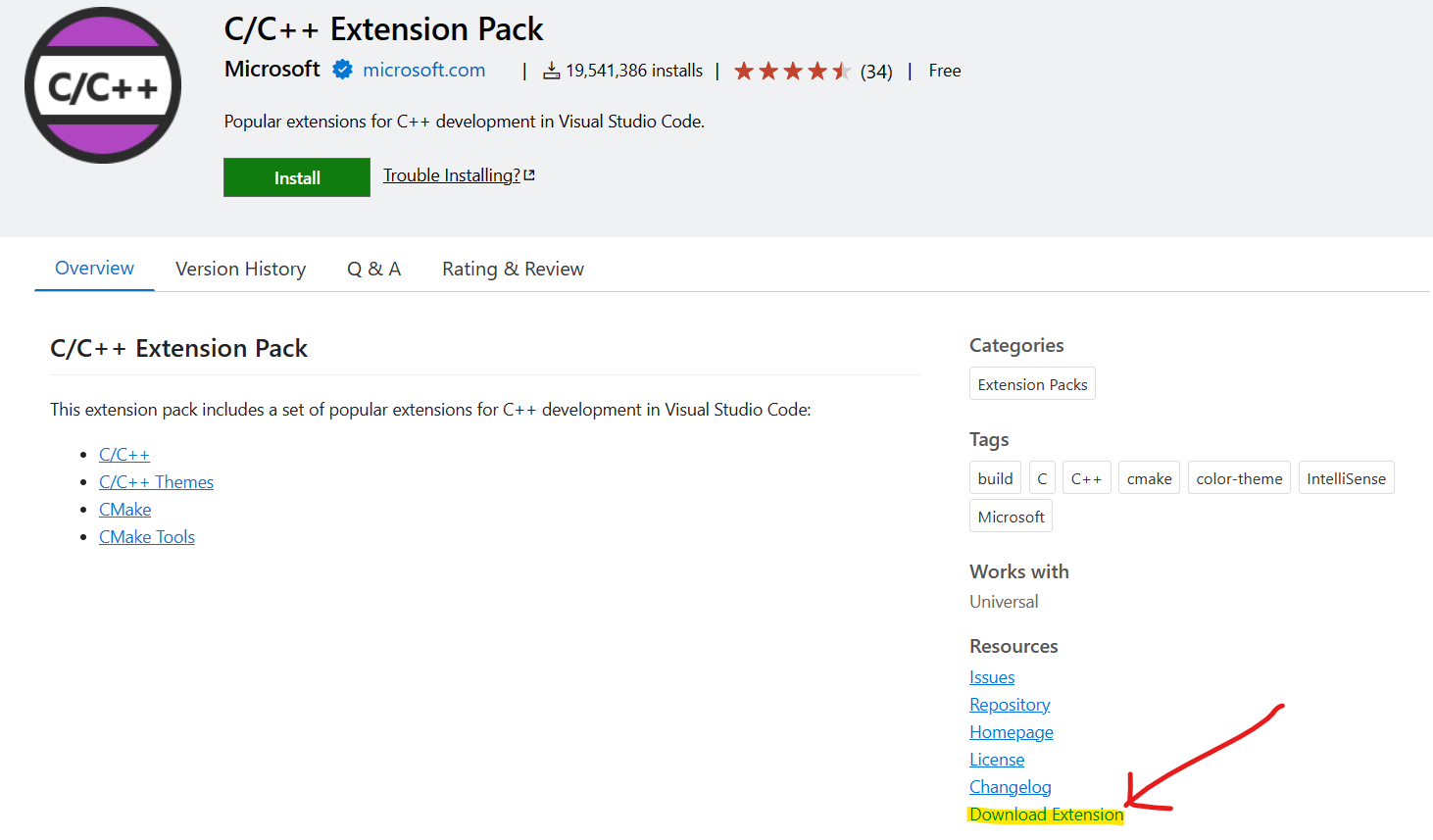Open the Changelog resource link
Viewport: 1433px width, 840px height.
[x=1011, y=787]
